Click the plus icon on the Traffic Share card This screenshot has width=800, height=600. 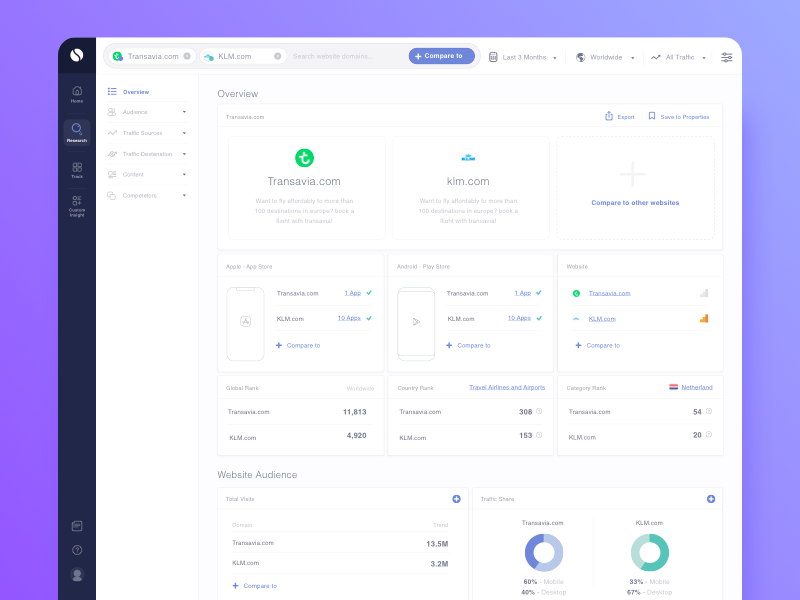click(x=711, y=499)
